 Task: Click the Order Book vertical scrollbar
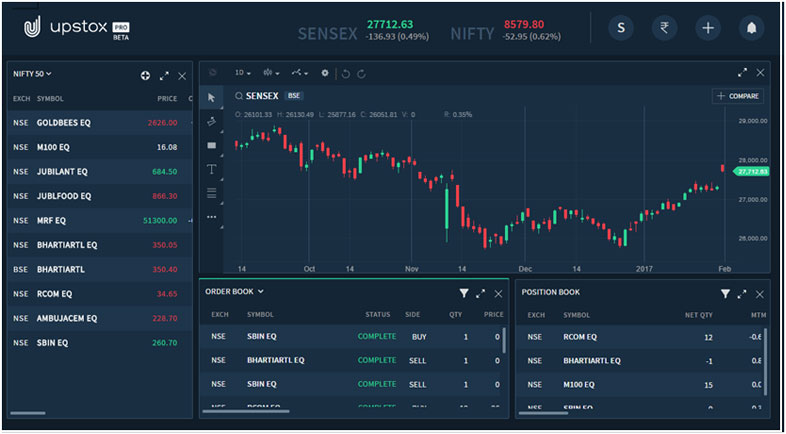point(504,340)
